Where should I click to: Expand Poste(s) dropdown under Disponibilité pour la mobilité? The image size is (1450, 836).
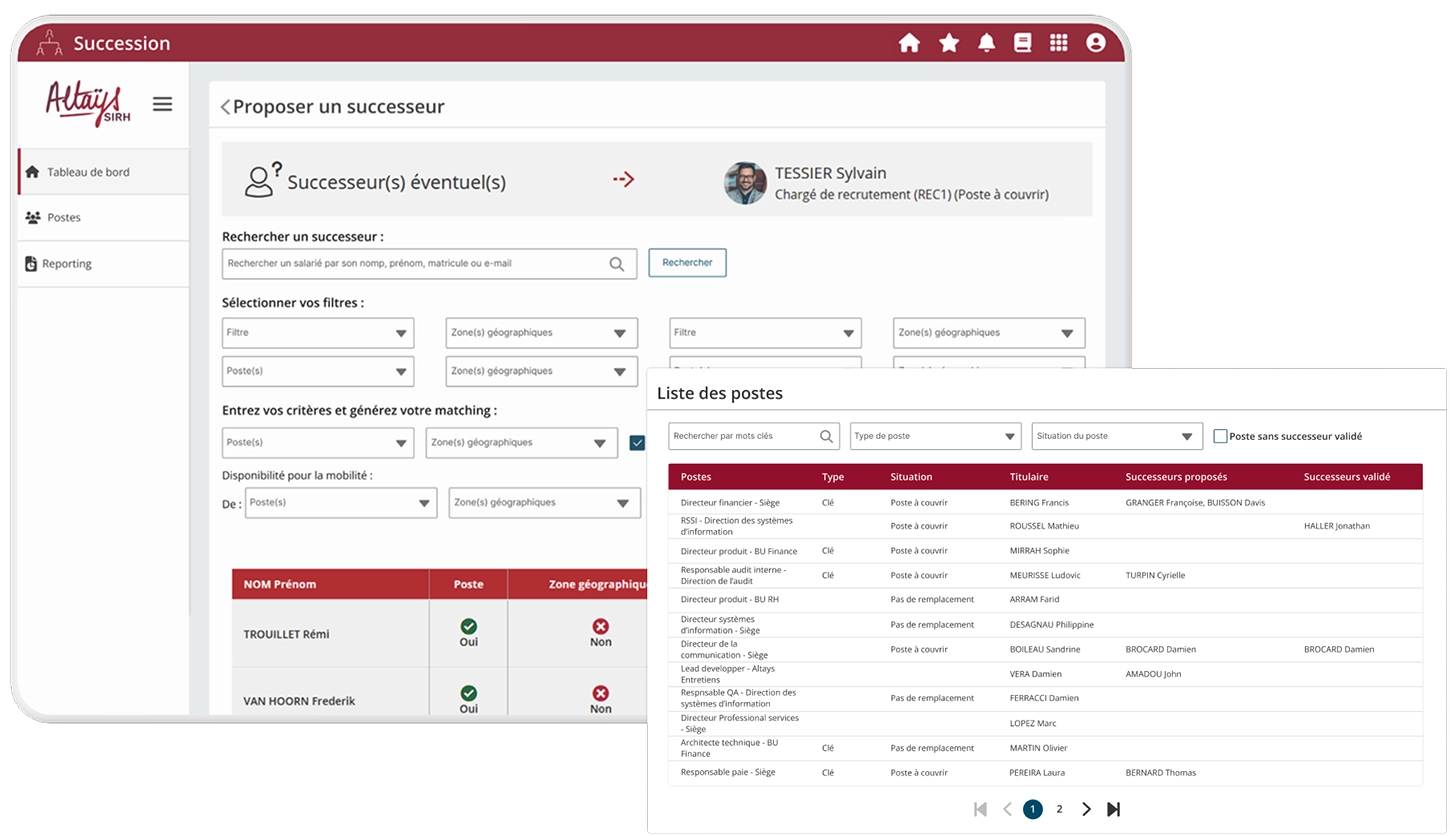coord(341,503)
